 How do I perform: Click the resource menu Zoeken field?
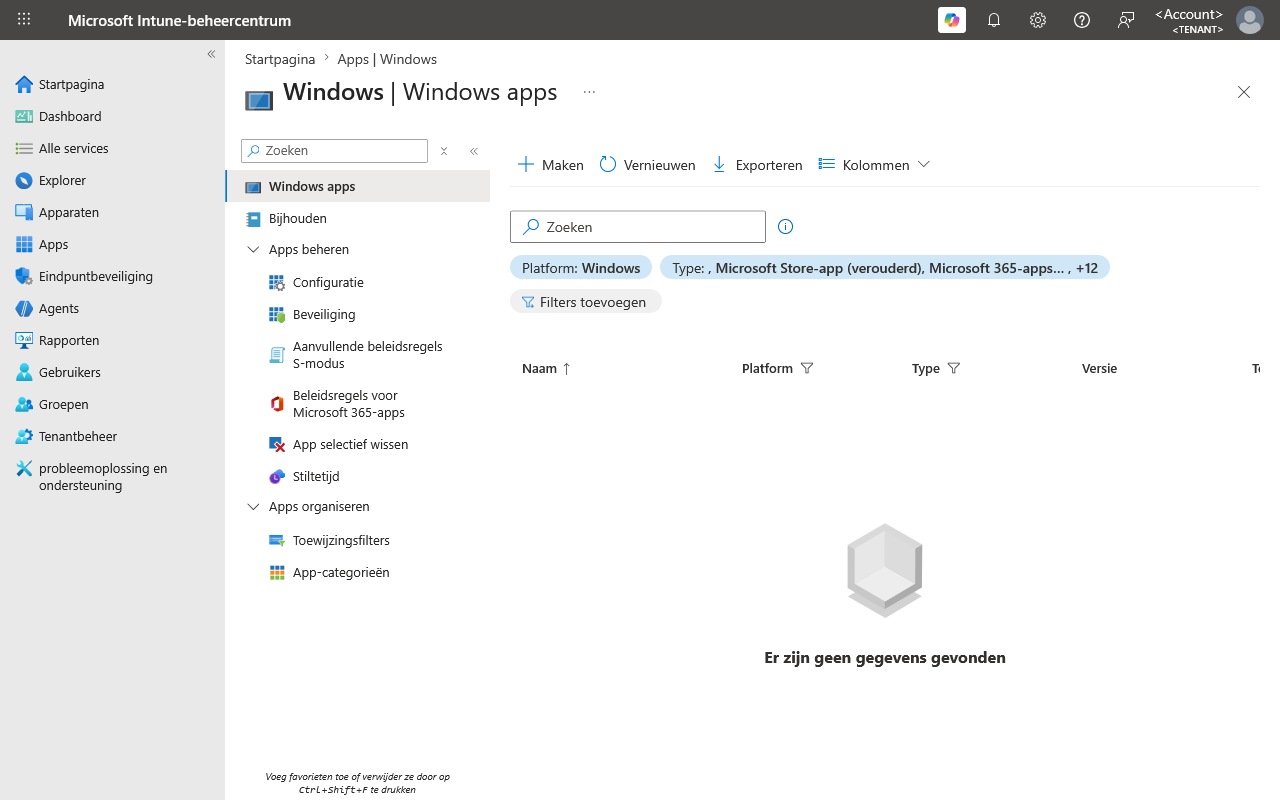[334, 150]
